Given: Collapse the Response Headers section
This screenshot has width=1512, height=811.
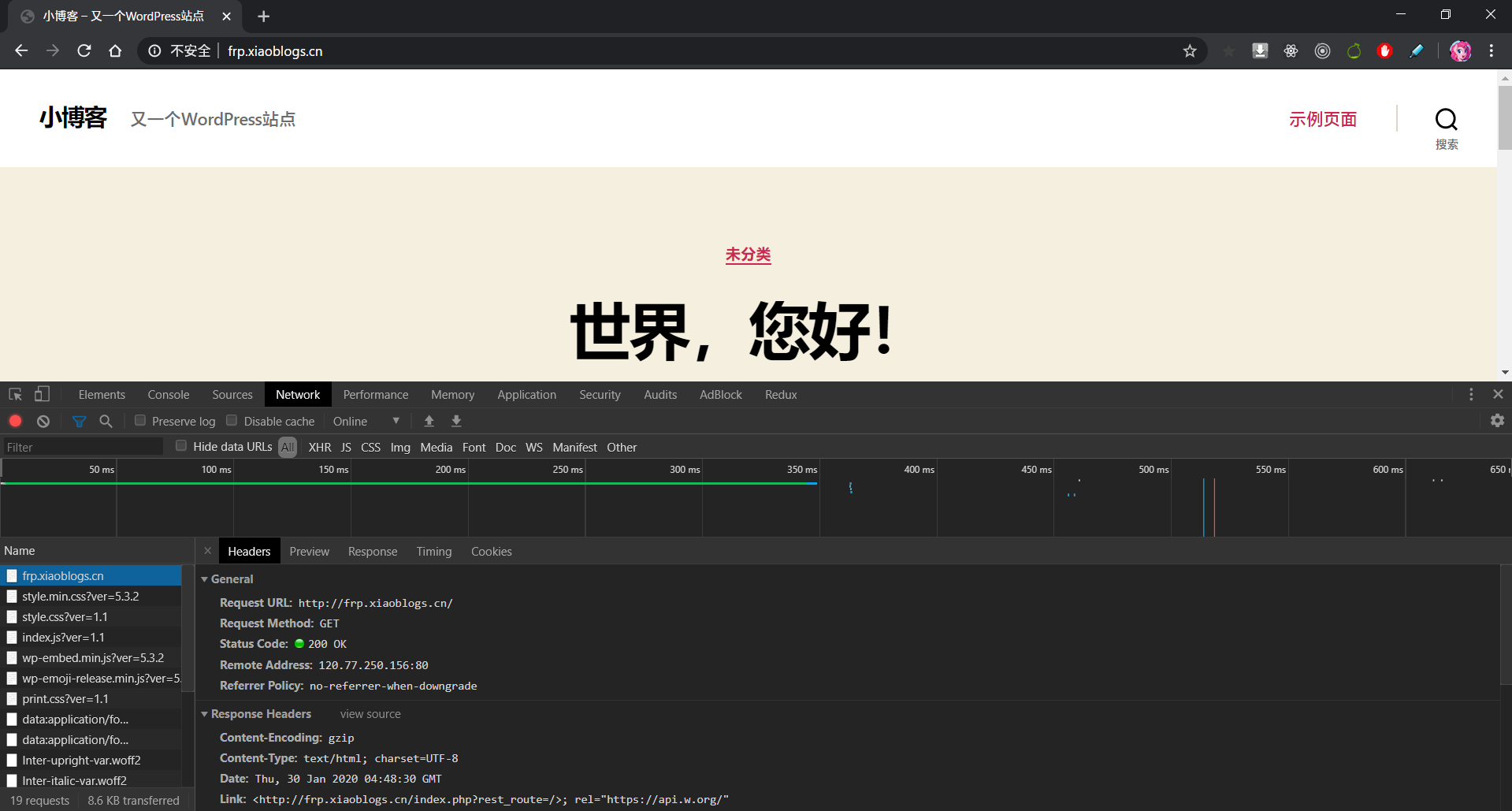Looking at the screenshot, I should point(205,714).
